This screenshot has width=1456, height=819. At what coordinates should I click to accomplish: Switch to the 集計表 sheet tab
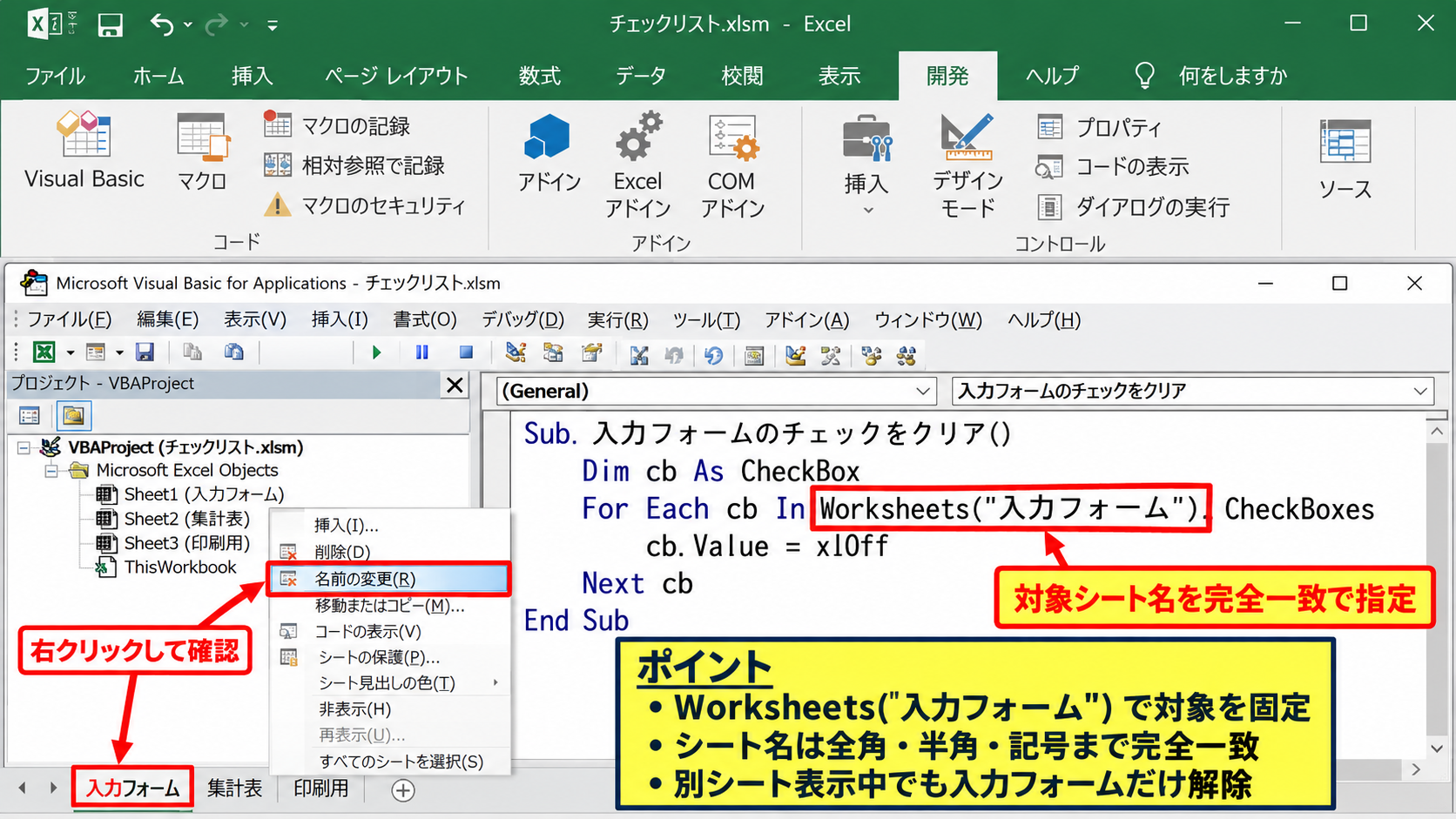(x=234, y=789)
